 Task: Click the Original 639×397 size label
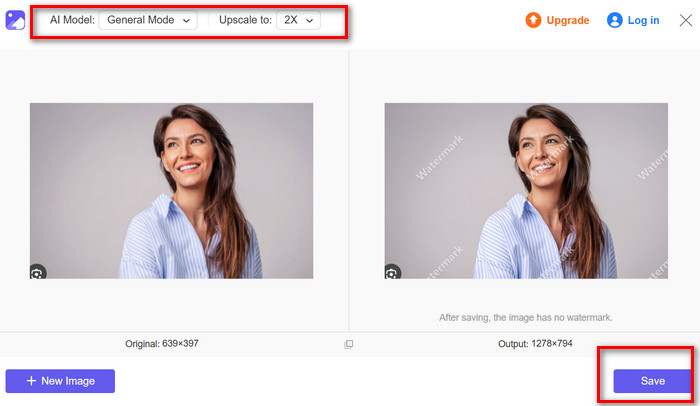coord(163,344)
